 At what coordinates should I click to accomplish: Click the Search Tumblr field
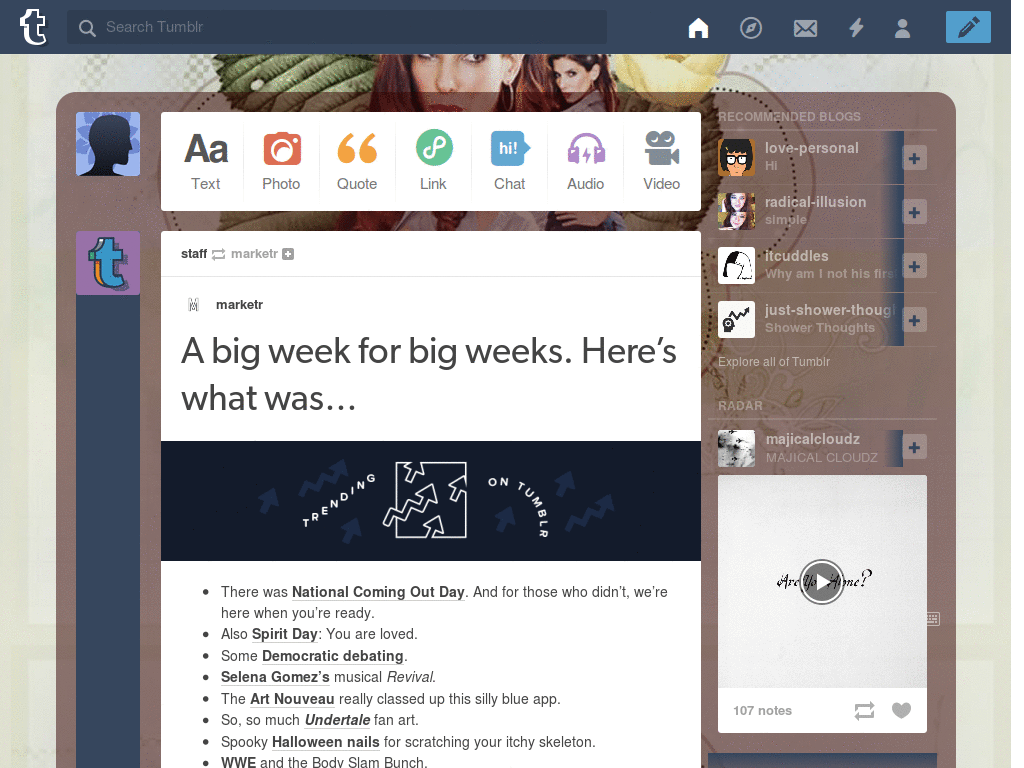pyautogui.click(x=337, y=27)
